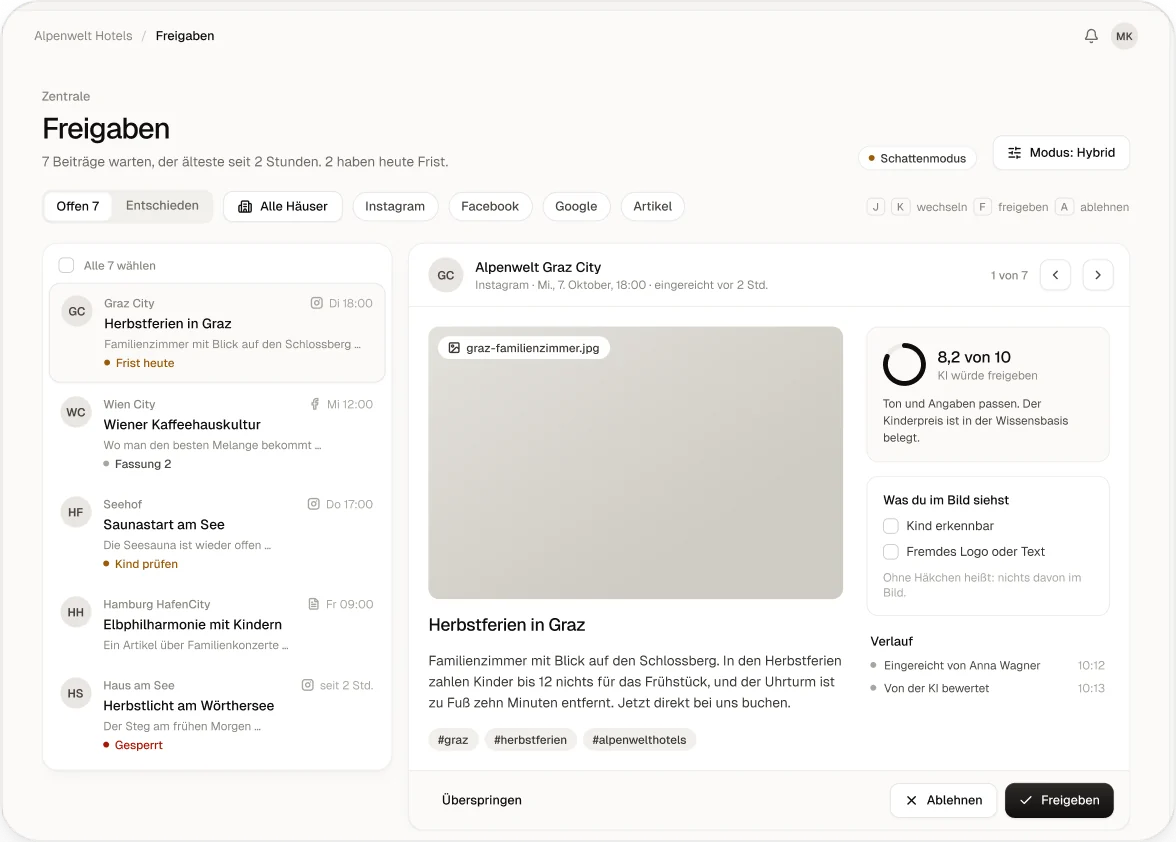The height and width of the screenshot is (842, 1176).
Task: Open the Alle Häuser filter
Action: [283, 206]
